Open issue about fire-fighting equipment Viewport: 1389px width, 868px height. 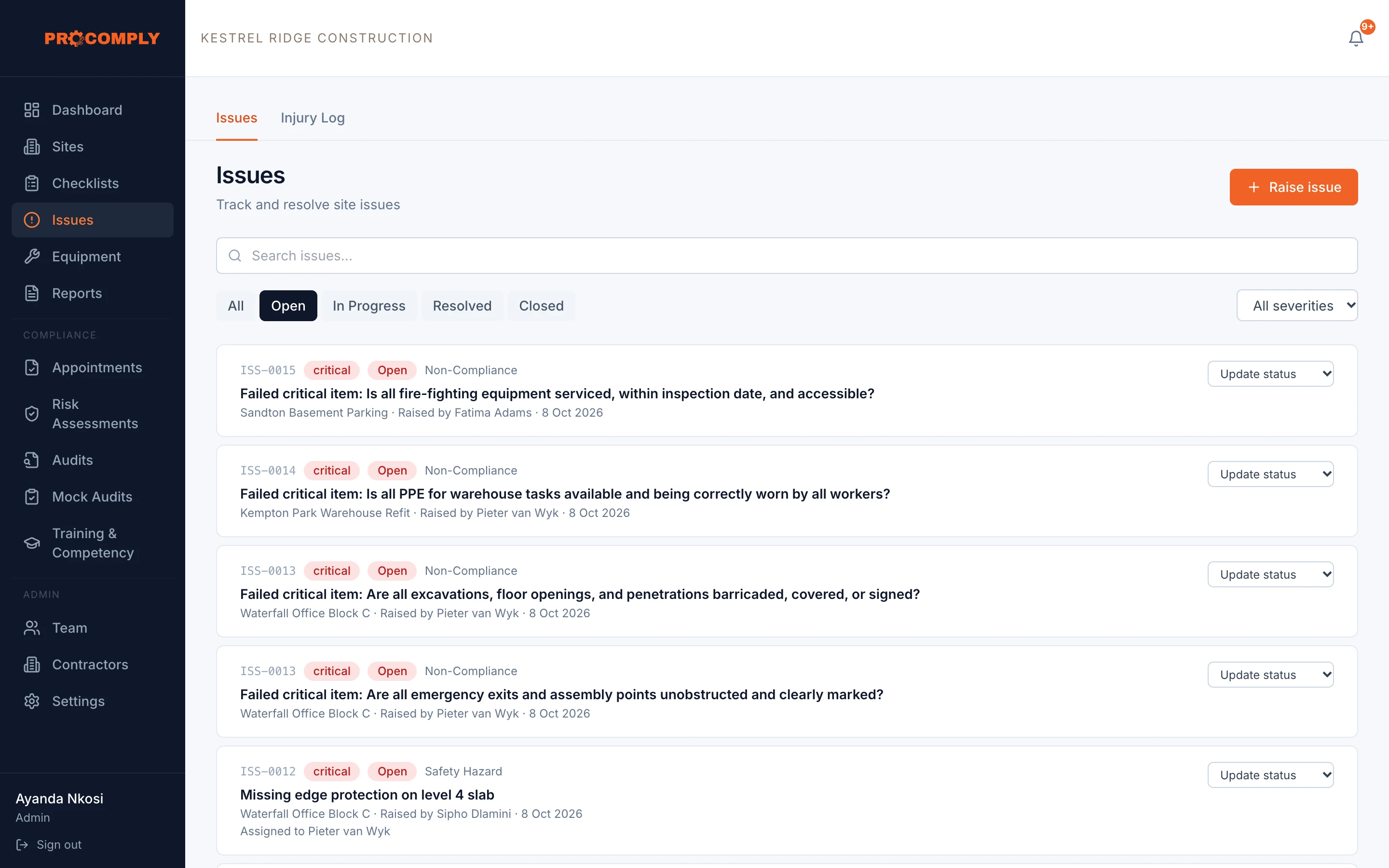click(557, 394)
